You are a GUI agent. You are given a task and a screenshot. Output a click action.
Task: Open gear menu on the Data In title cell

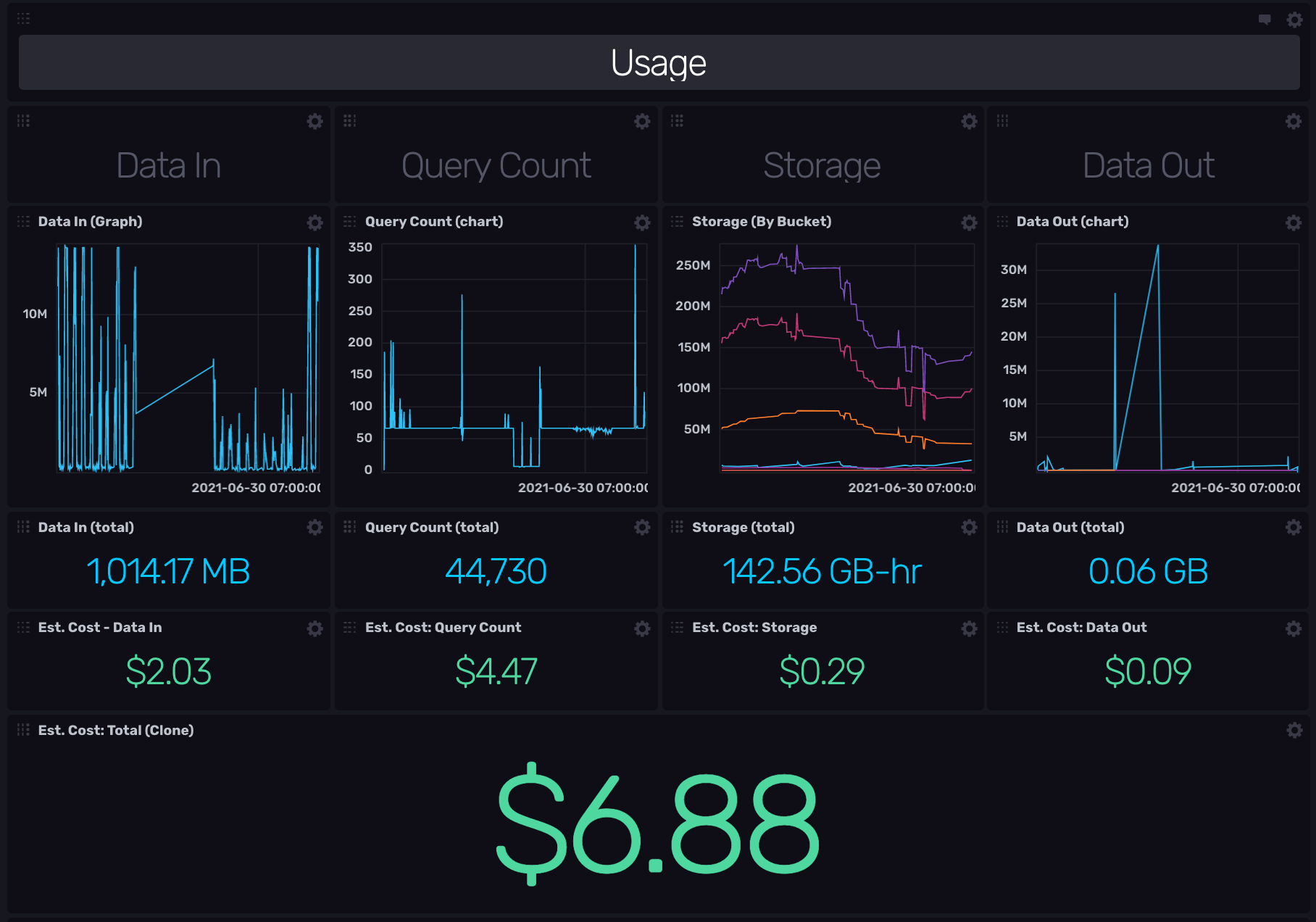coord(315,121)
